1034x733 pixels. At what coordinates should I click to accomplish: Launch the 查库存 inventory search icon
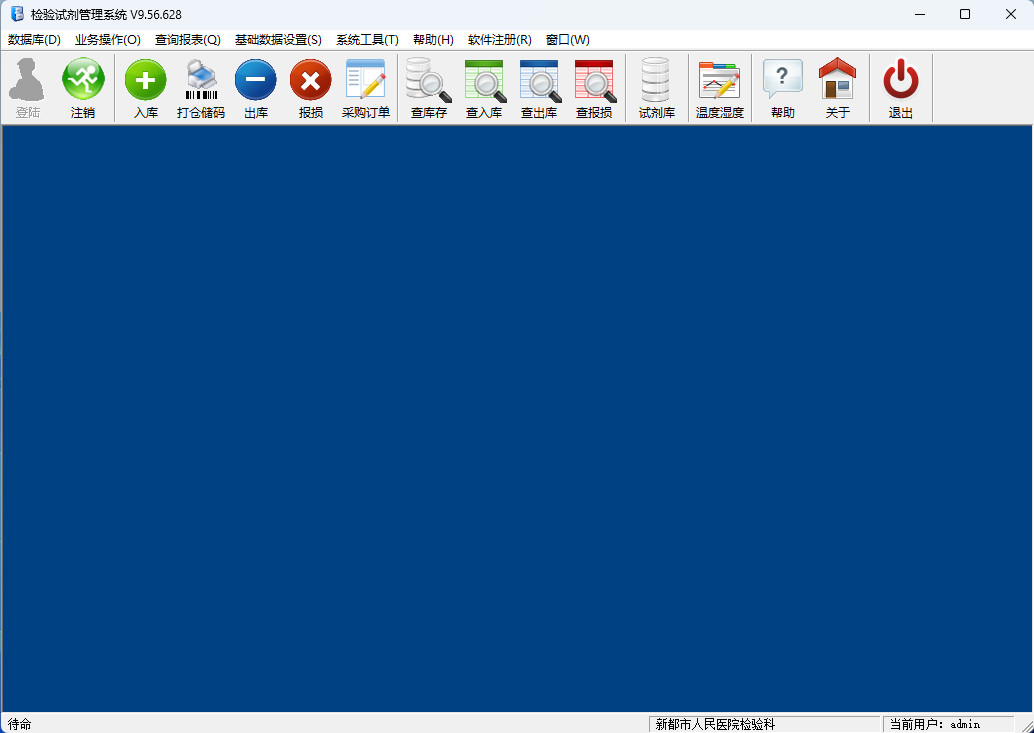[429, 80]
